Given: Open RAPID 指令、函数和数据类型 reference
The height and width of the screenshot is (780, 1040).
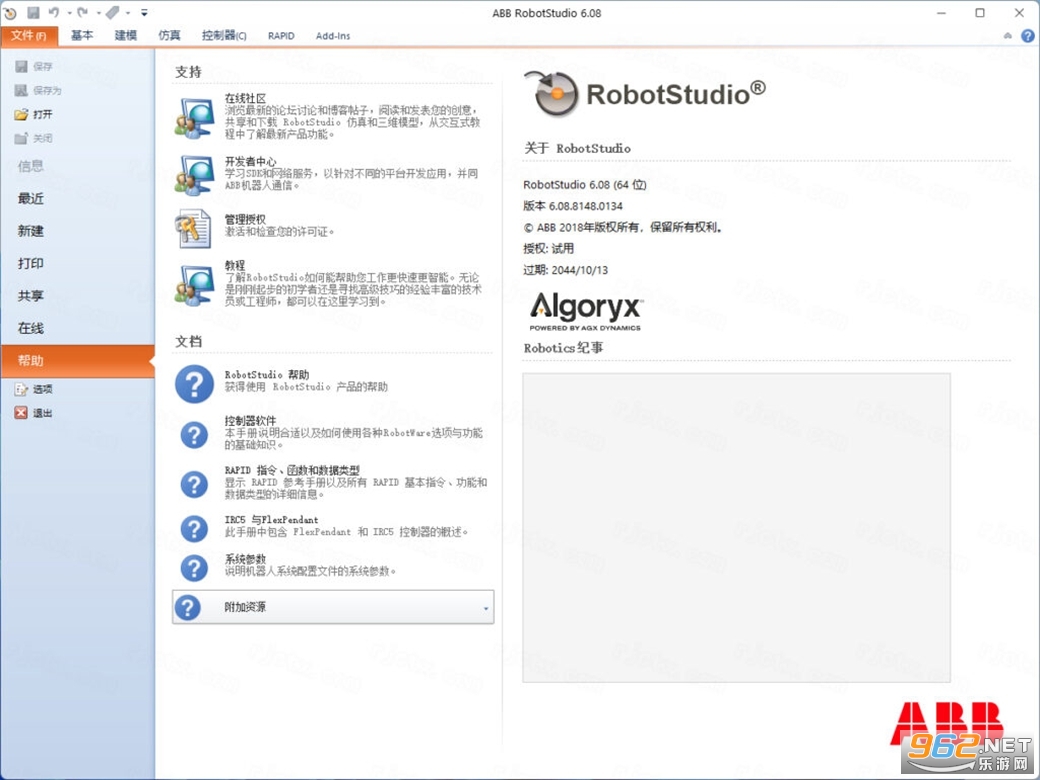Looking at the screenshot, I should [x=292, y=470].
